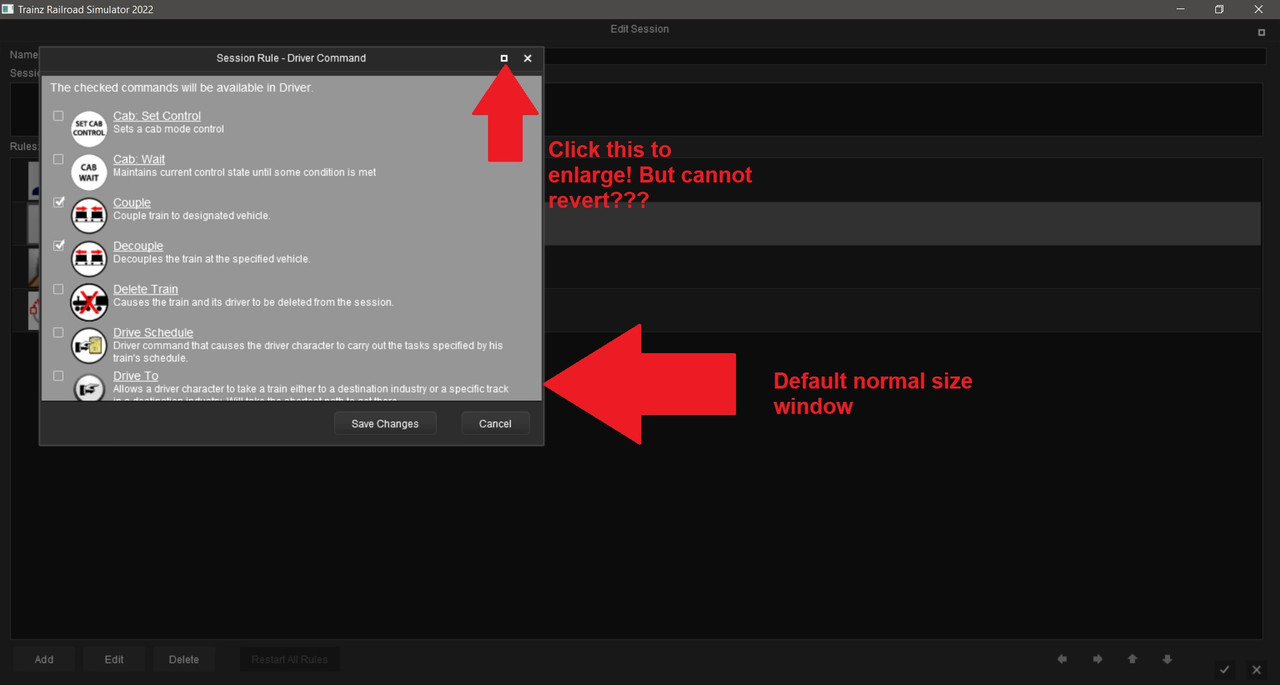This screenshot has height=685, width=1280.
Task: Click the move-down arrow in Edit Session
Action: point(1167,659)
